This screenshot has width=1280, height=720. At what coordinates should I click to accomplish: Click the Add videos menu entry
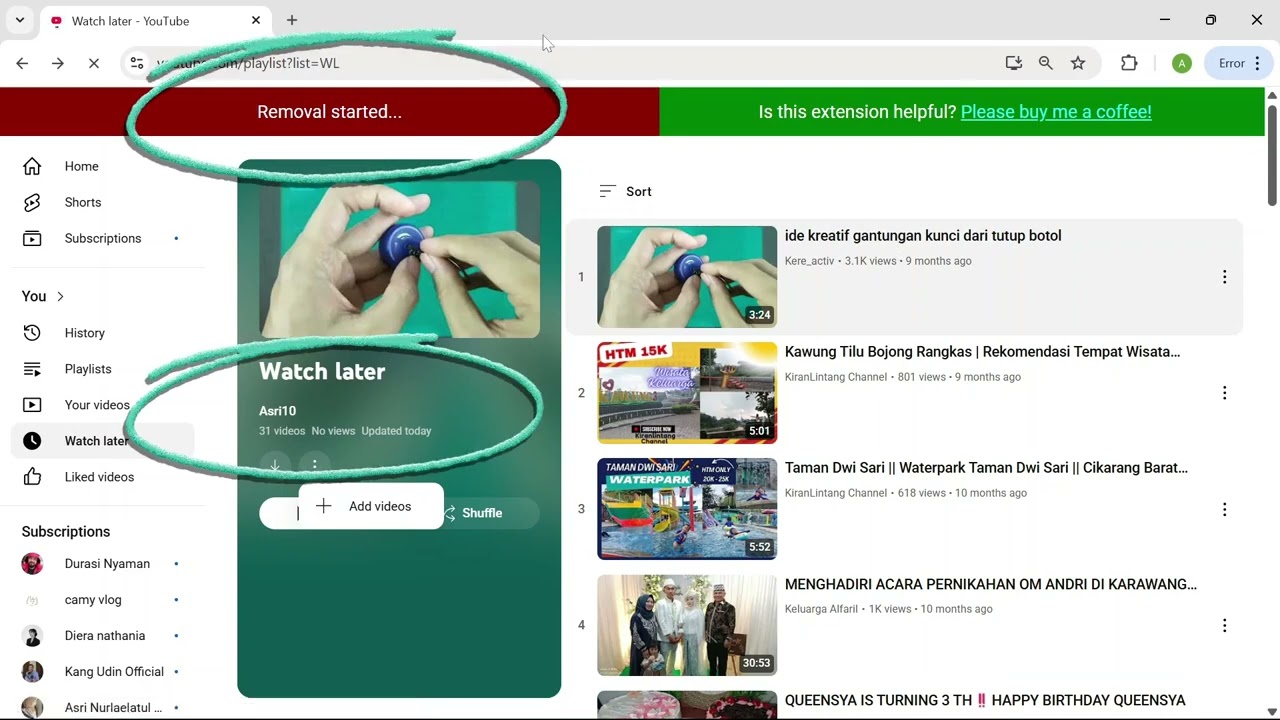pos(371,506)
